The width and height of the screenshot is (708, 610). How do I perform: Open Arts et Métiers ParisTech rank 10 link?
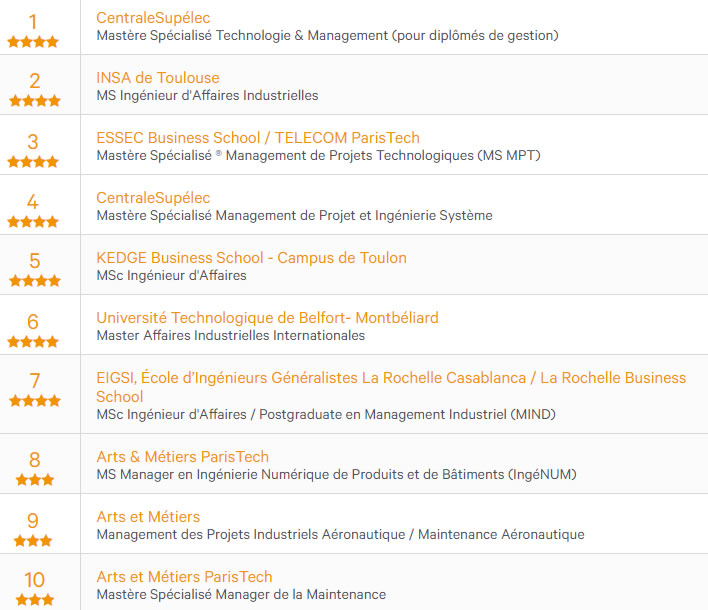tap(184, 577)
